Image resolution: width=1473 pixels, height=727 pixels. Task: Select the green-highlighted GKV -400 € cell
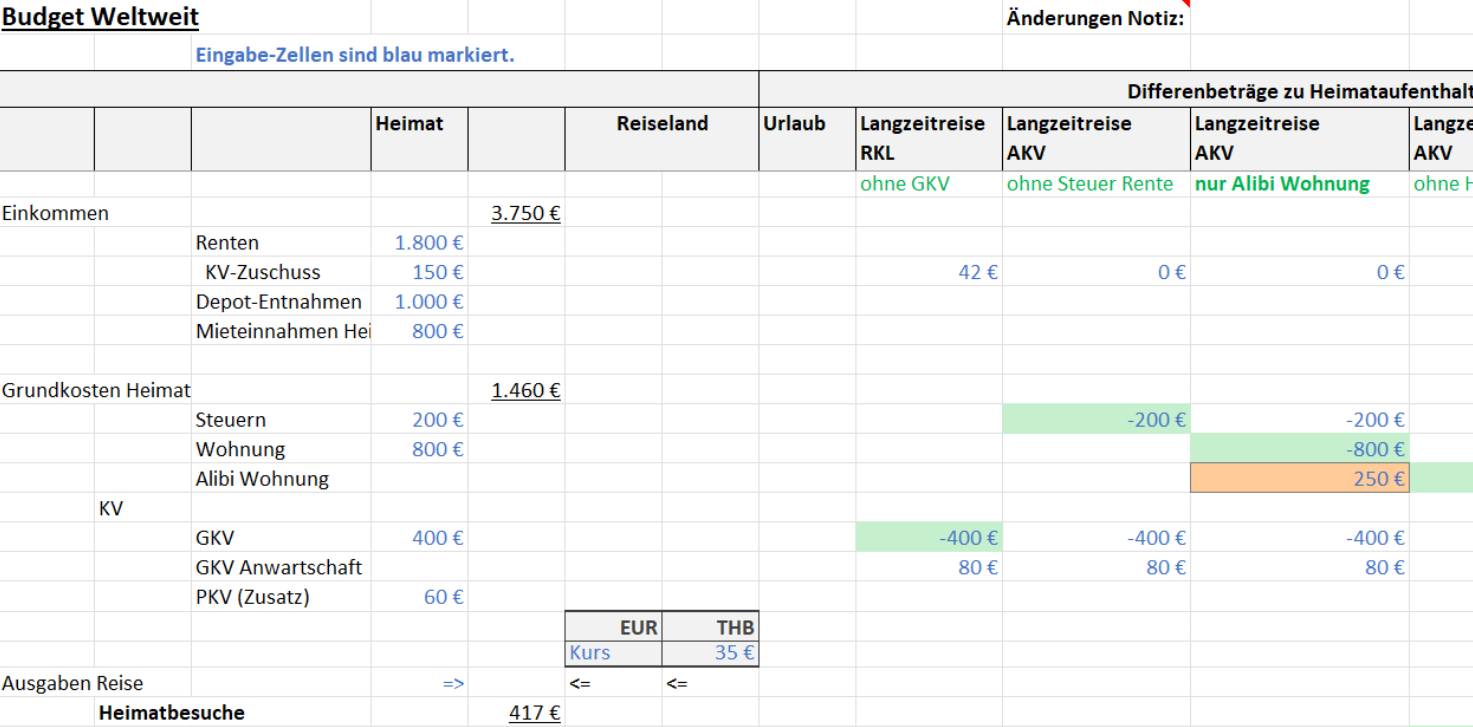point(928,538)
